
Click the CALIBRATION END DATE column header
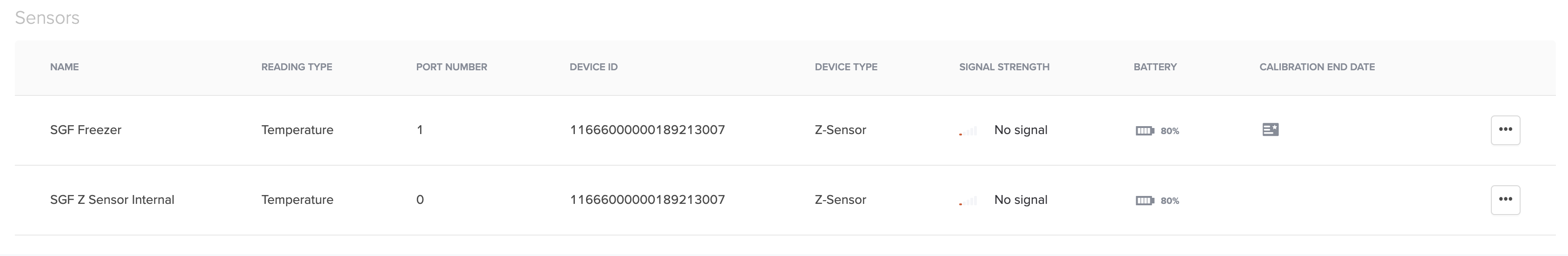(x=1317, y=67)
